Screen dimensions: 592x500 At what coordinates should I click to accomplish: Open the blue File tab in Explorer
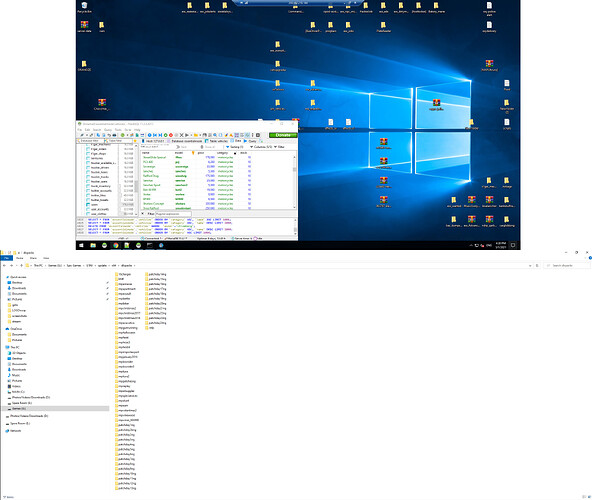point(6,258)
